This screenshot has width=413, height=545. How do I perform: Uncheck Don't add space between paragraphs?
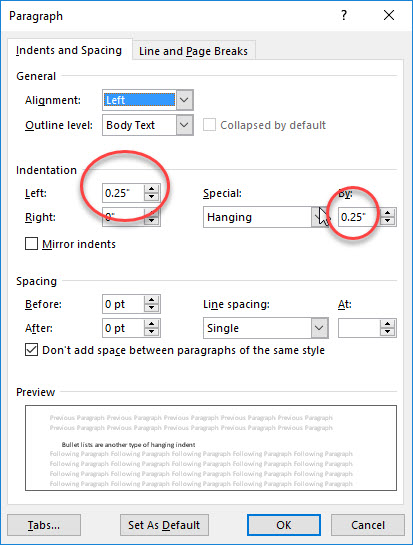[31, 350]
